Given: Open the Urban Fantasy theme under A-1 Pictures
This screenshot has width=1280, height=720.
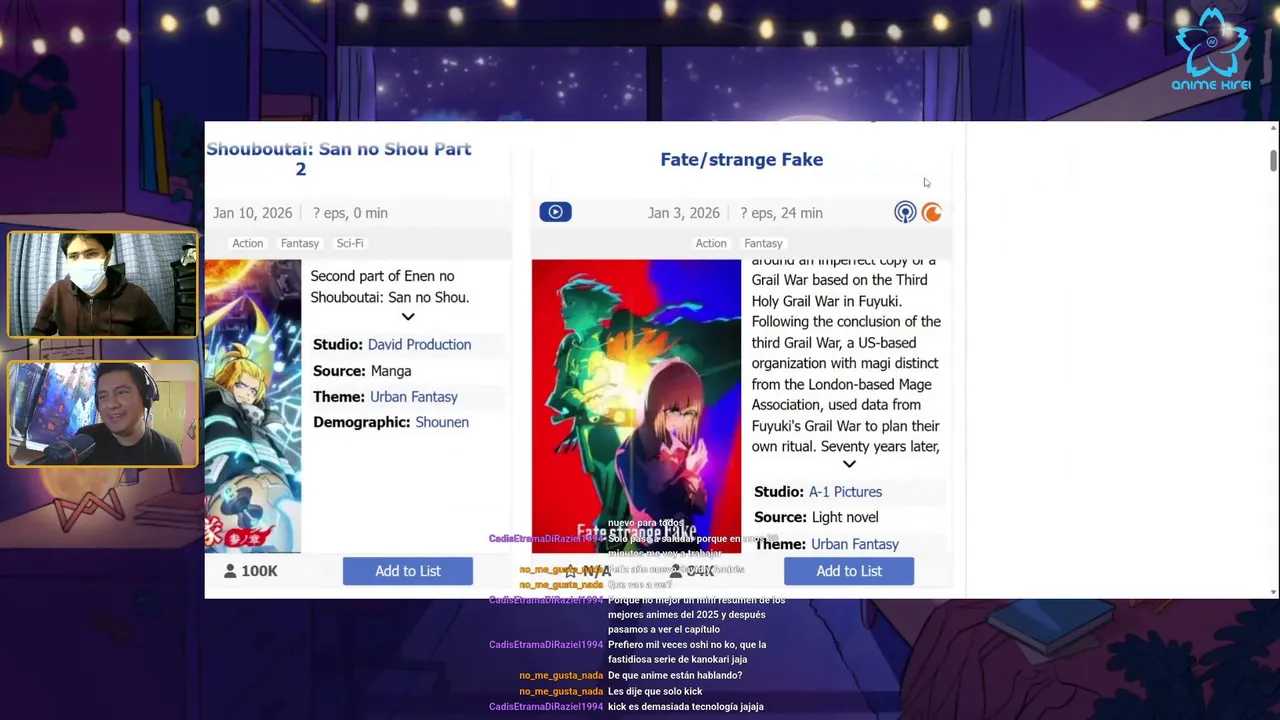Looking at the screenshot, I should pyautogui.click(x=855, y=544).
